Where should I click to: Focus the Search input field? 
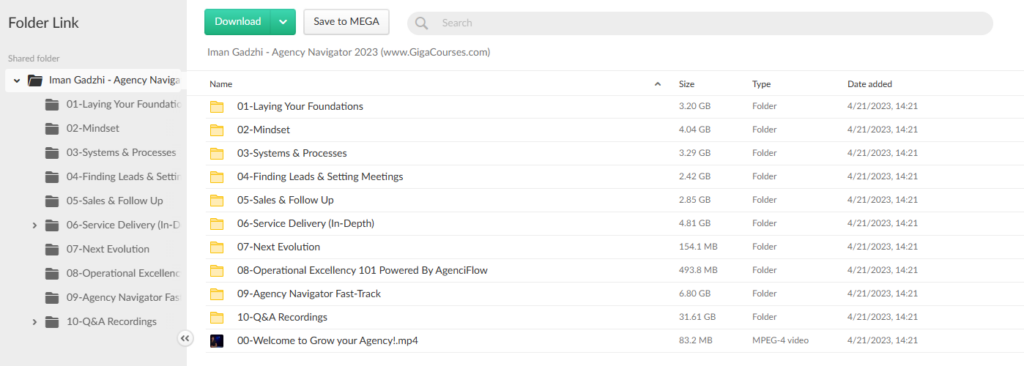[x=699, y=23]
